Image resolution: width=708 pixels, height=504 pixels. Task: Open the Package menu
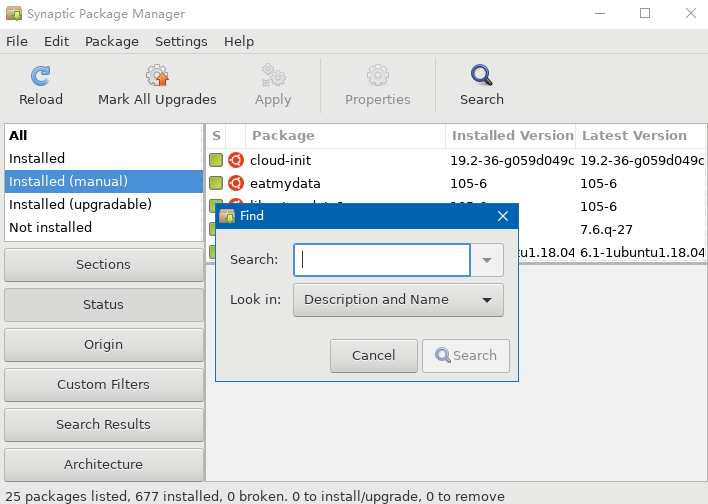[x=112, y=42]
